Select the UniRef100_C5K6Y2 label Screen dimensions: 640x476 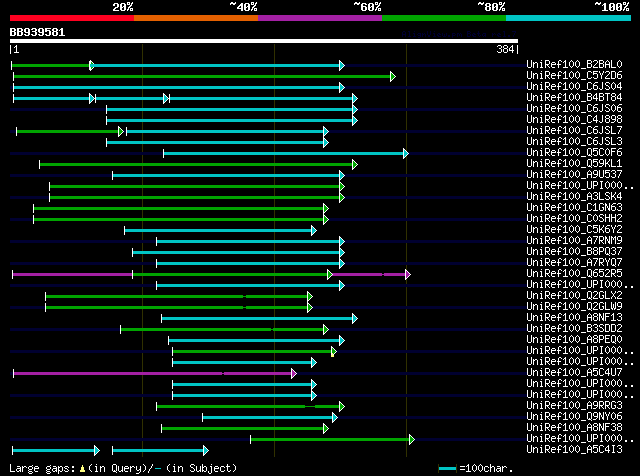[574, 230]
